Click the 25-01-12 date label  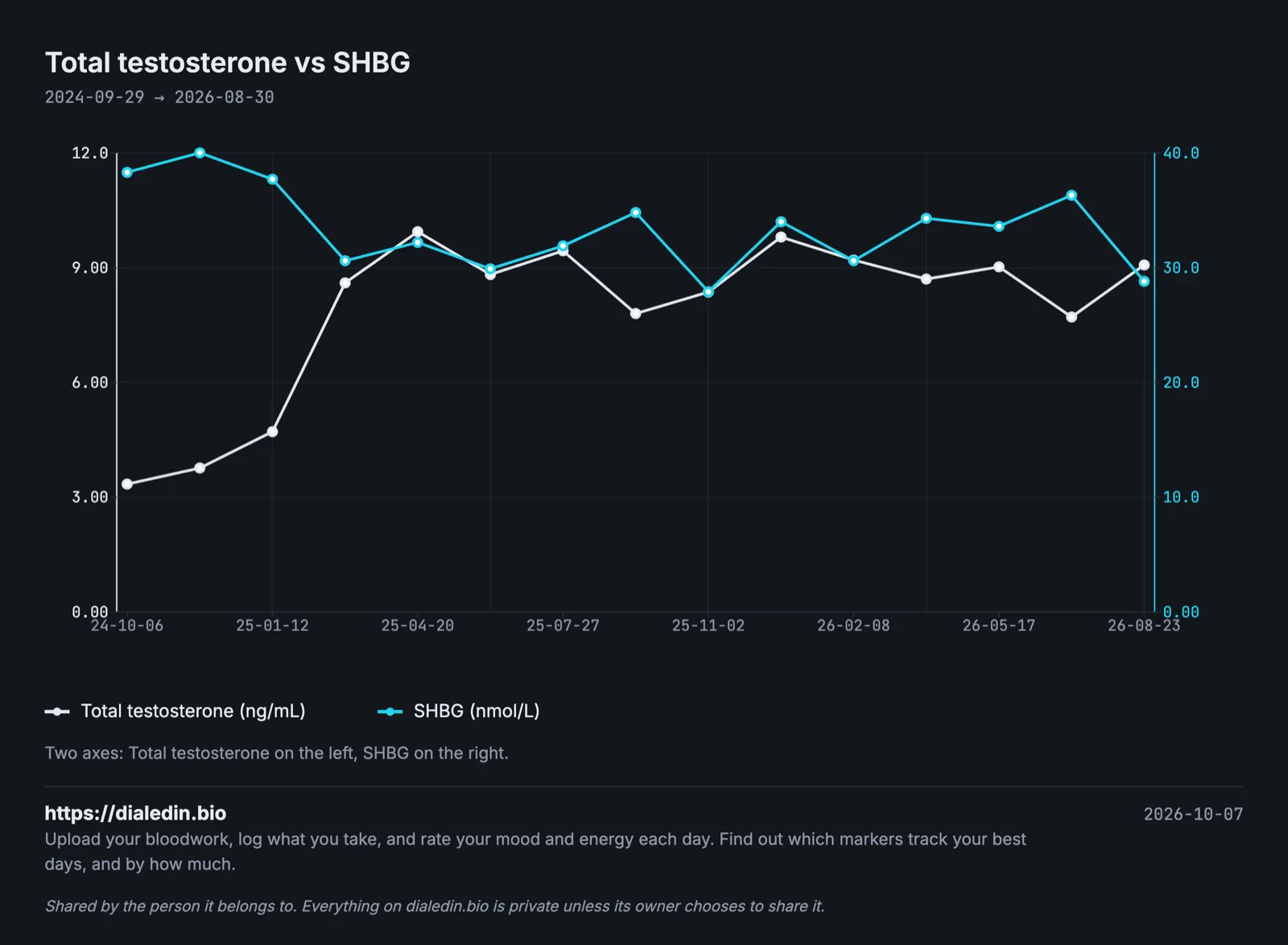[272, 625]
